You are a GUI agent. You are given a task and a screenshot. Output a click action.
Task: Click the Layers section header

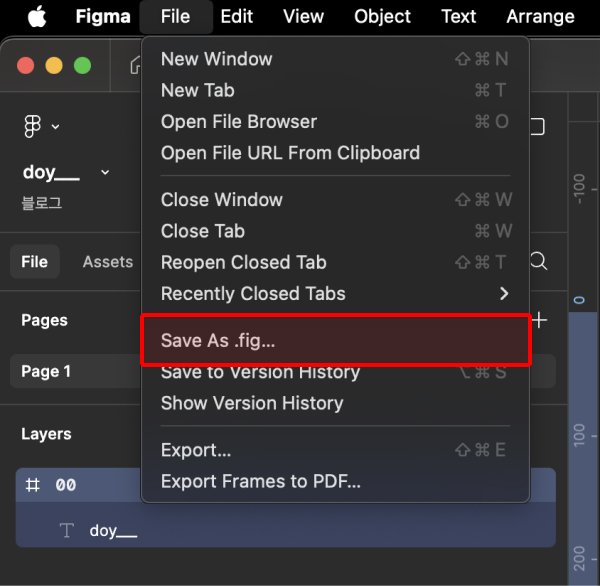[46, 434]
